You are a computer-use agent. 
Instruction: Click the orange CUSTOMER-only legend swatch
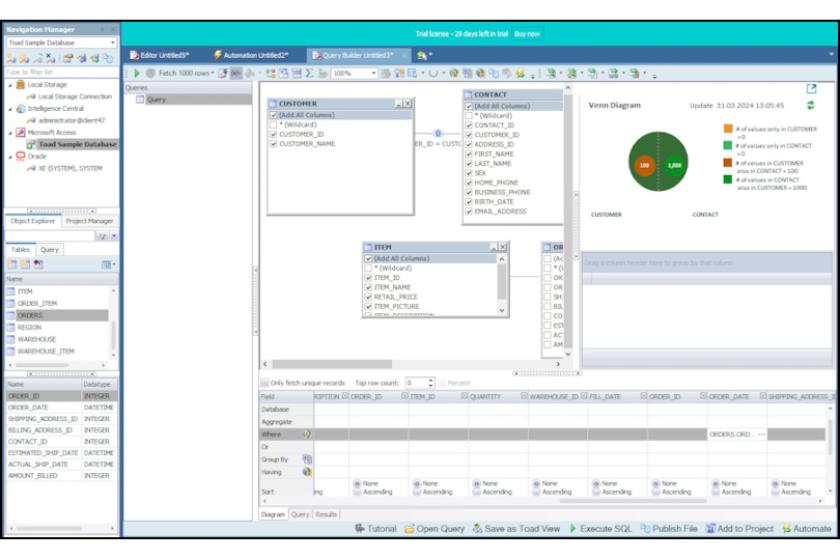click(x=728, y=129)
